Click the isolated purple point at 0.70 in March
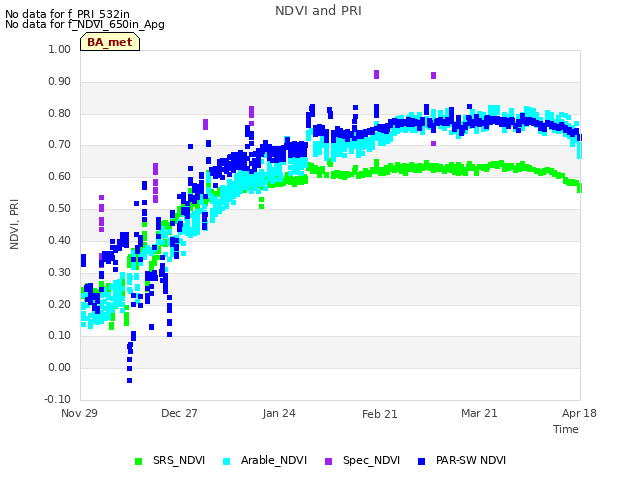The width and height of the screenshot is (640, 480). click(x=433, y=143)
